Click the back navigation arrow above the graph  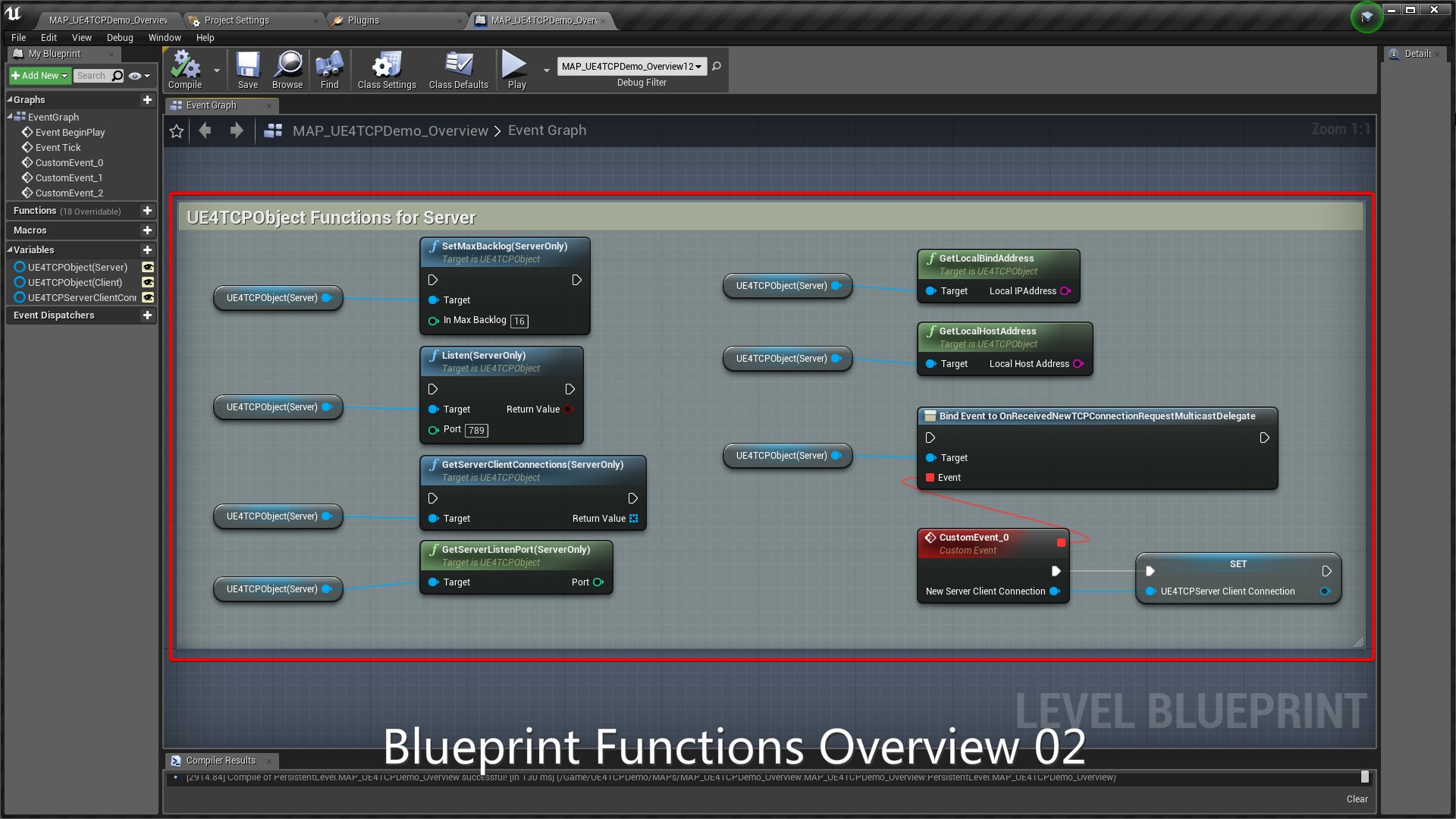click(x=205, y=130)
